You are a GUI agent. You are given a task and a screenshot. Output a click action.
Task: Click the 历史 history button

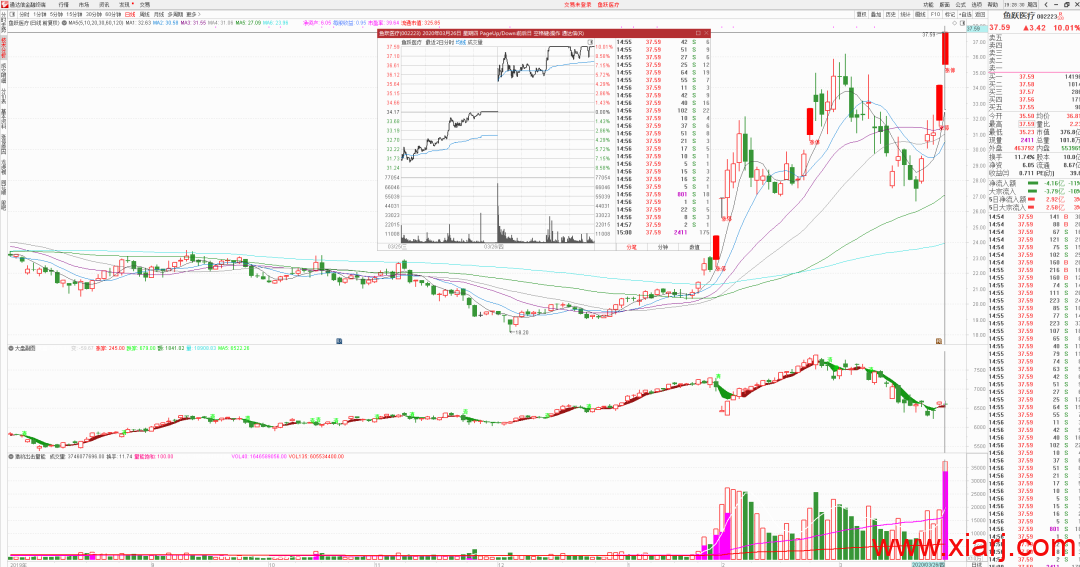click(x=891, y=14)
